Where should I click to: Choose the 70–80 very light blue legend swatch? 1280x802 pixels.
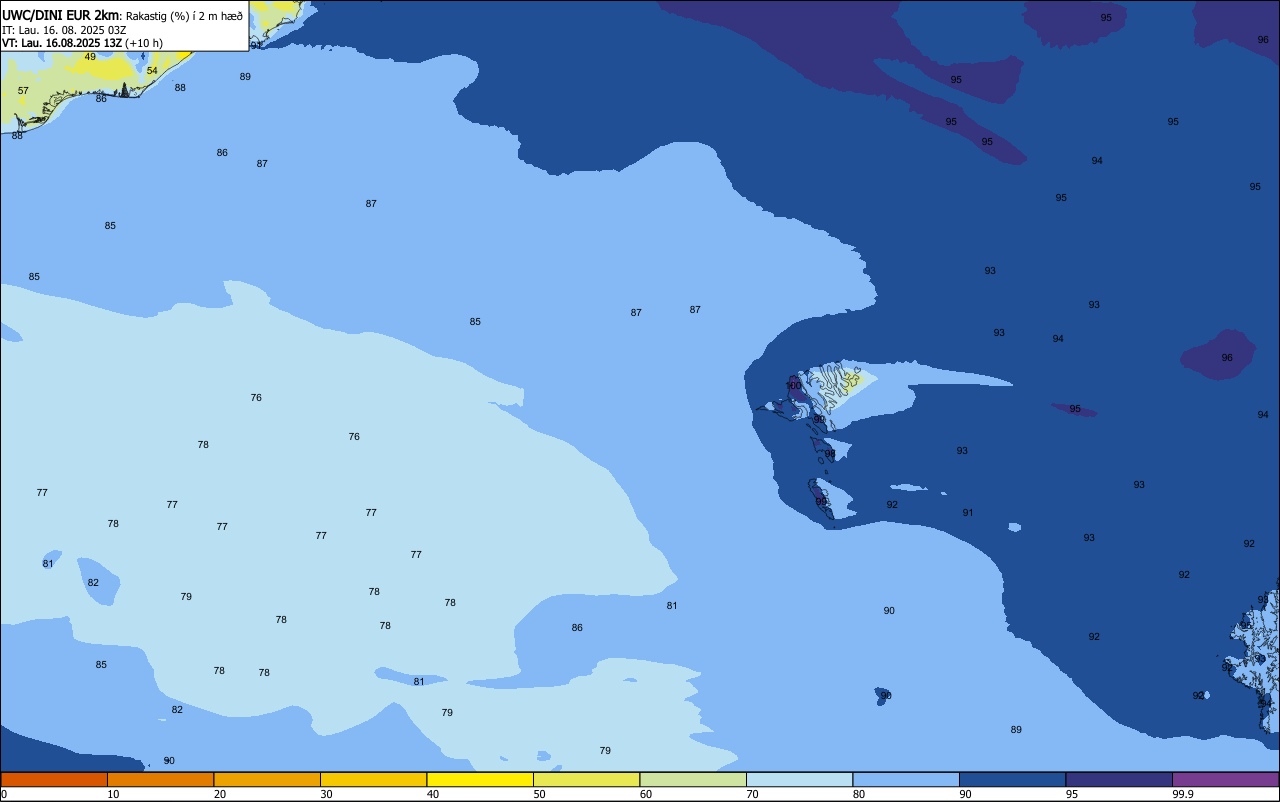(x=799, y=779)
